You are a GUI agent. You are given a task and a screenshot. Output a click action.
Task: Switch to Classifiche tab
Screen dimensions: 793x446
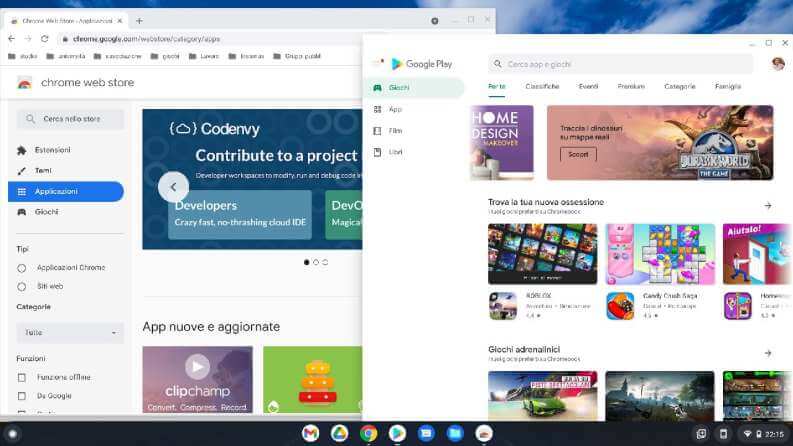[x=542, y=86]
